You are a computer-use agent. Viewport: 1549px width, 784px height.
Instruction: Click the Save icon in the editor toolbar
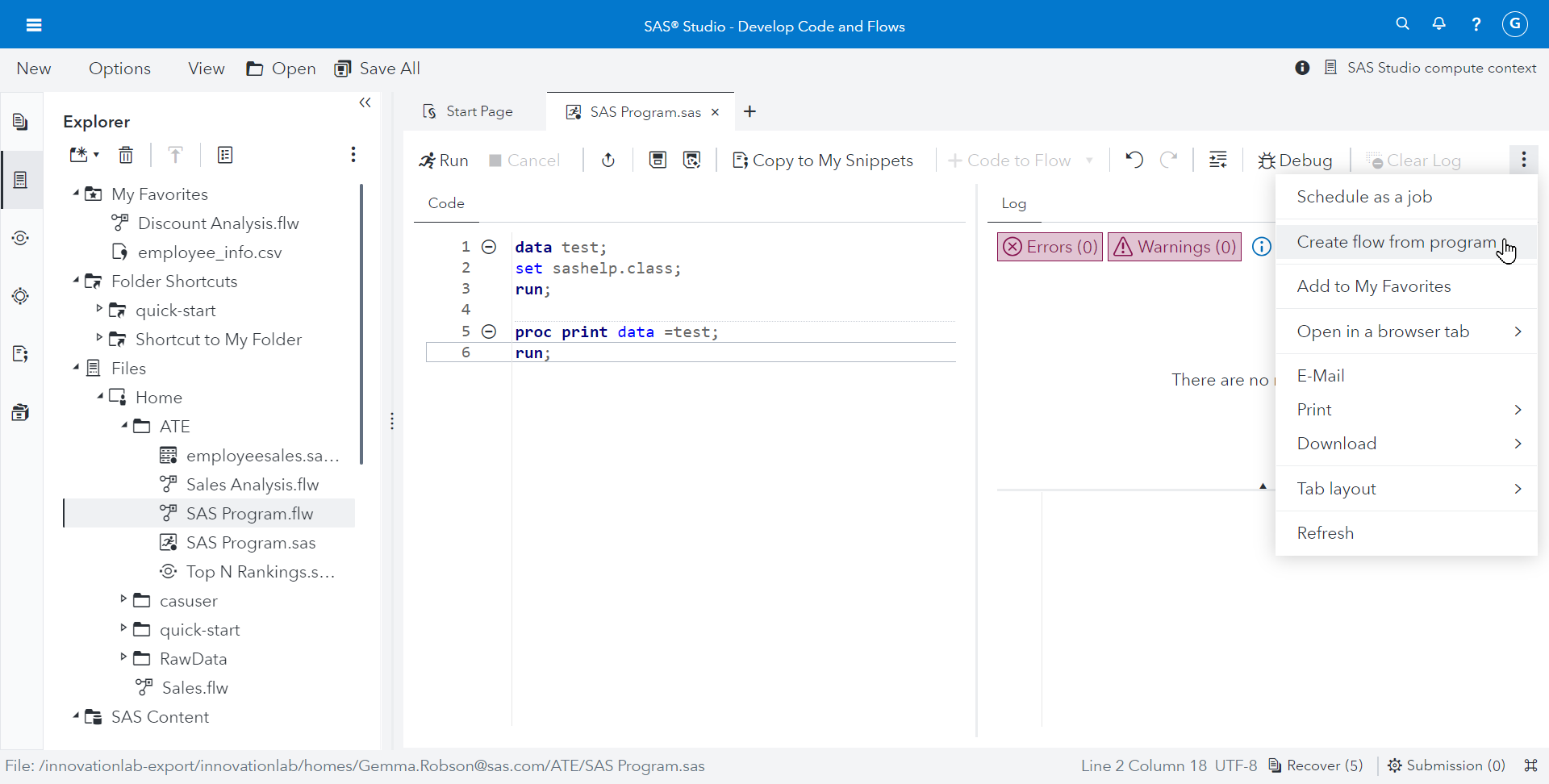658,160
